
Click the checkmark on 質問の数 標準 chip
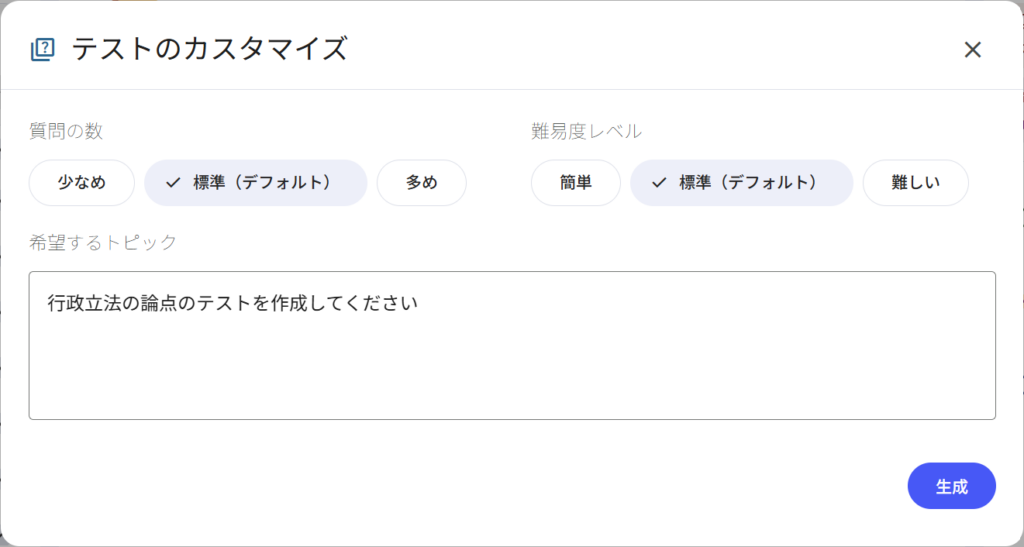173,183
